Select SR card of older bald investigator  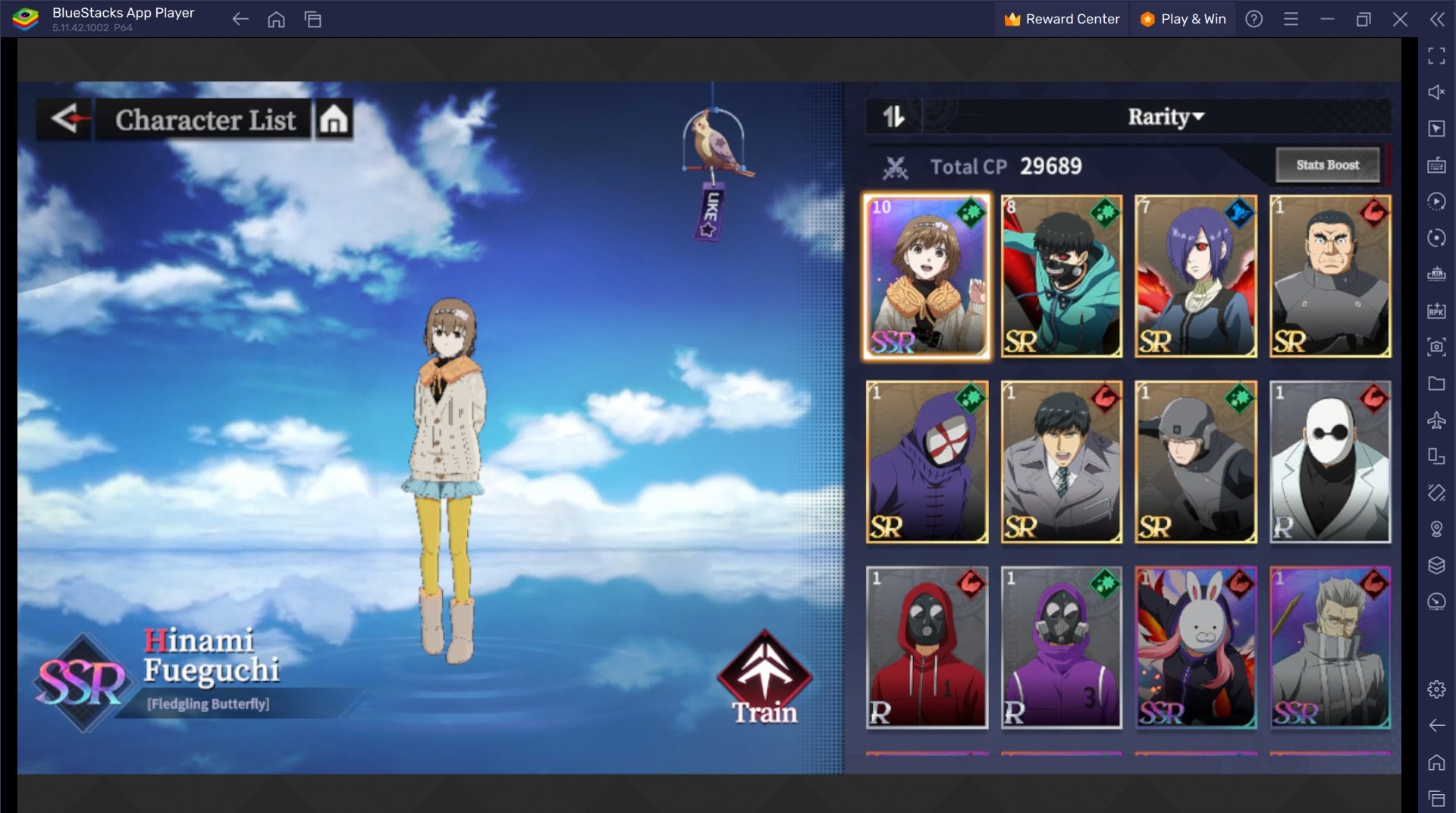[x=1330, y=276]
